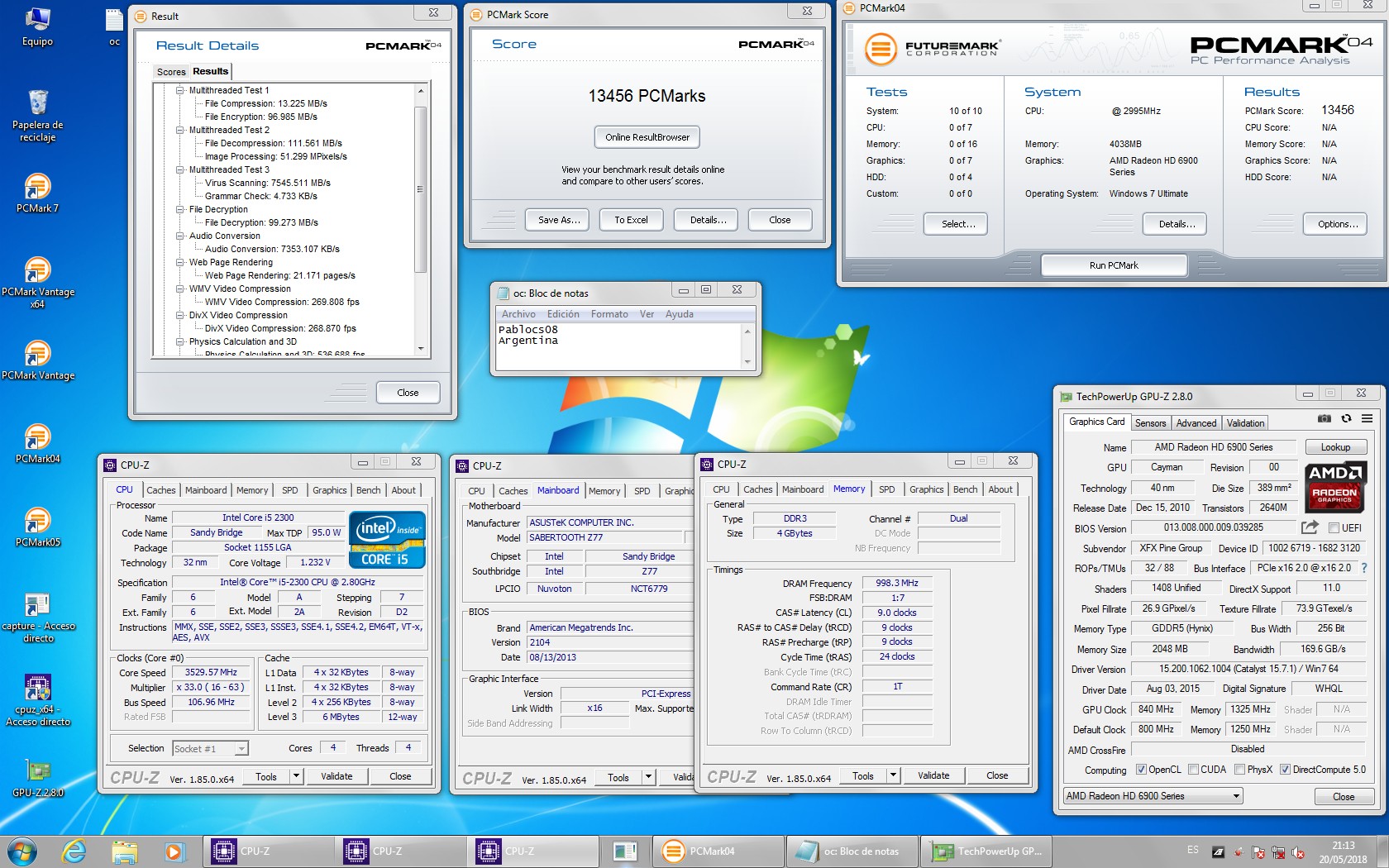
Task: Click the ES language indicator in the taskbar
Action: (x=1192, y=850)
